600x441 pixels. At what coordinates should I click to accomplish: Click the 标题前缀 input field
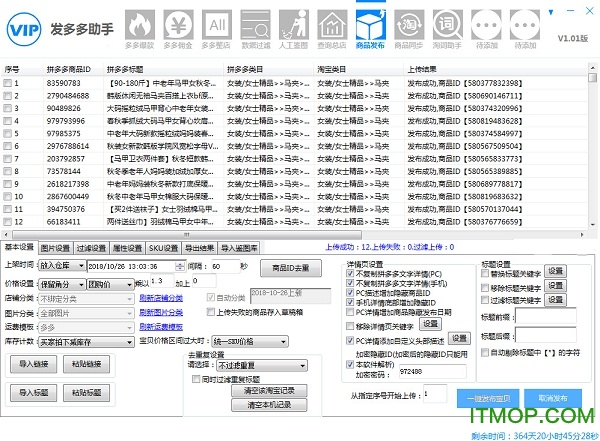click(546, 317)
